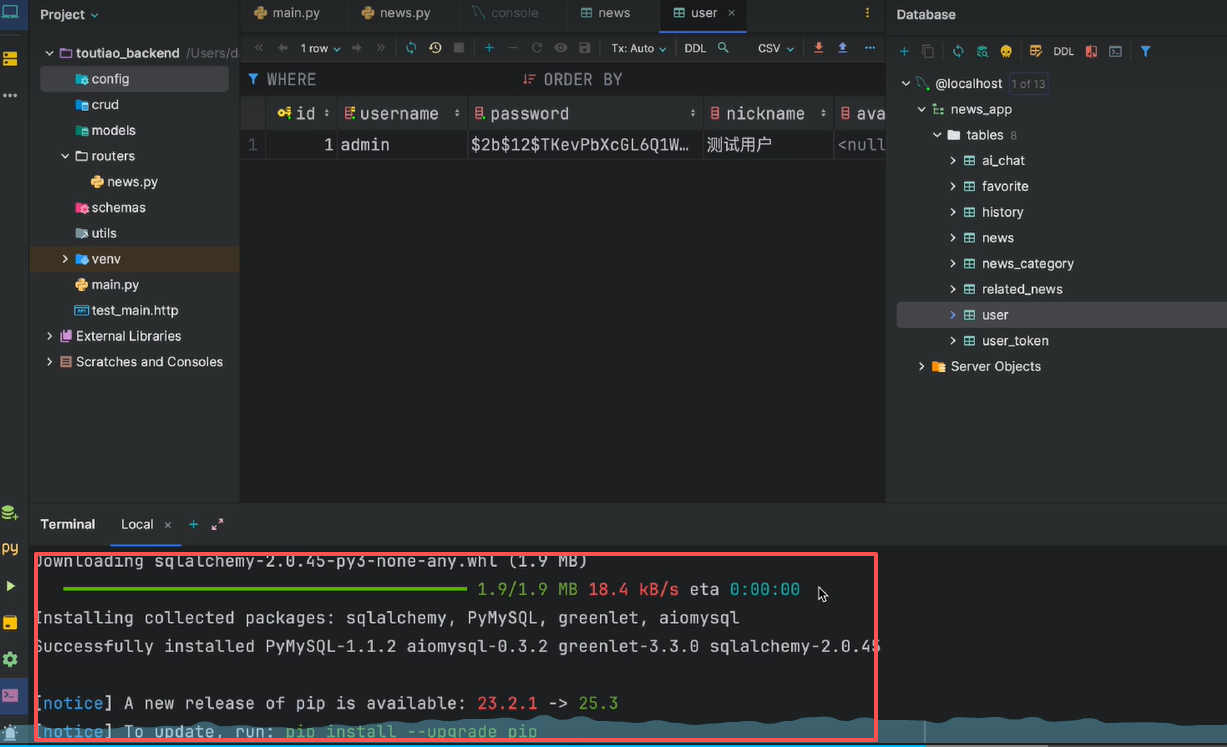Sort by the username column header
The width and height of the screenshot is (1227, 747).
click(x=402, y=114)
